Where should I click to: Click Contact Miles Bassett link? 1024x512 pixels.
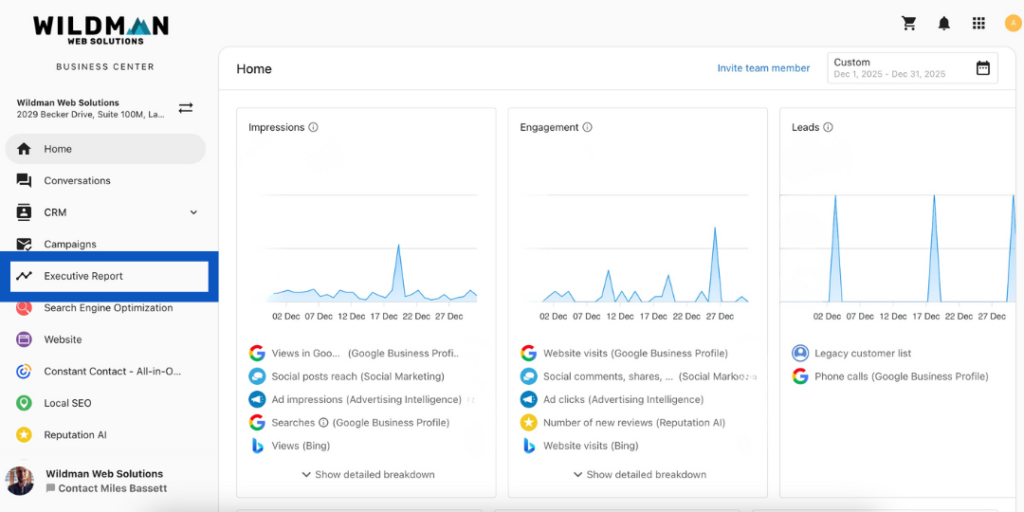(x=111, y=489)
